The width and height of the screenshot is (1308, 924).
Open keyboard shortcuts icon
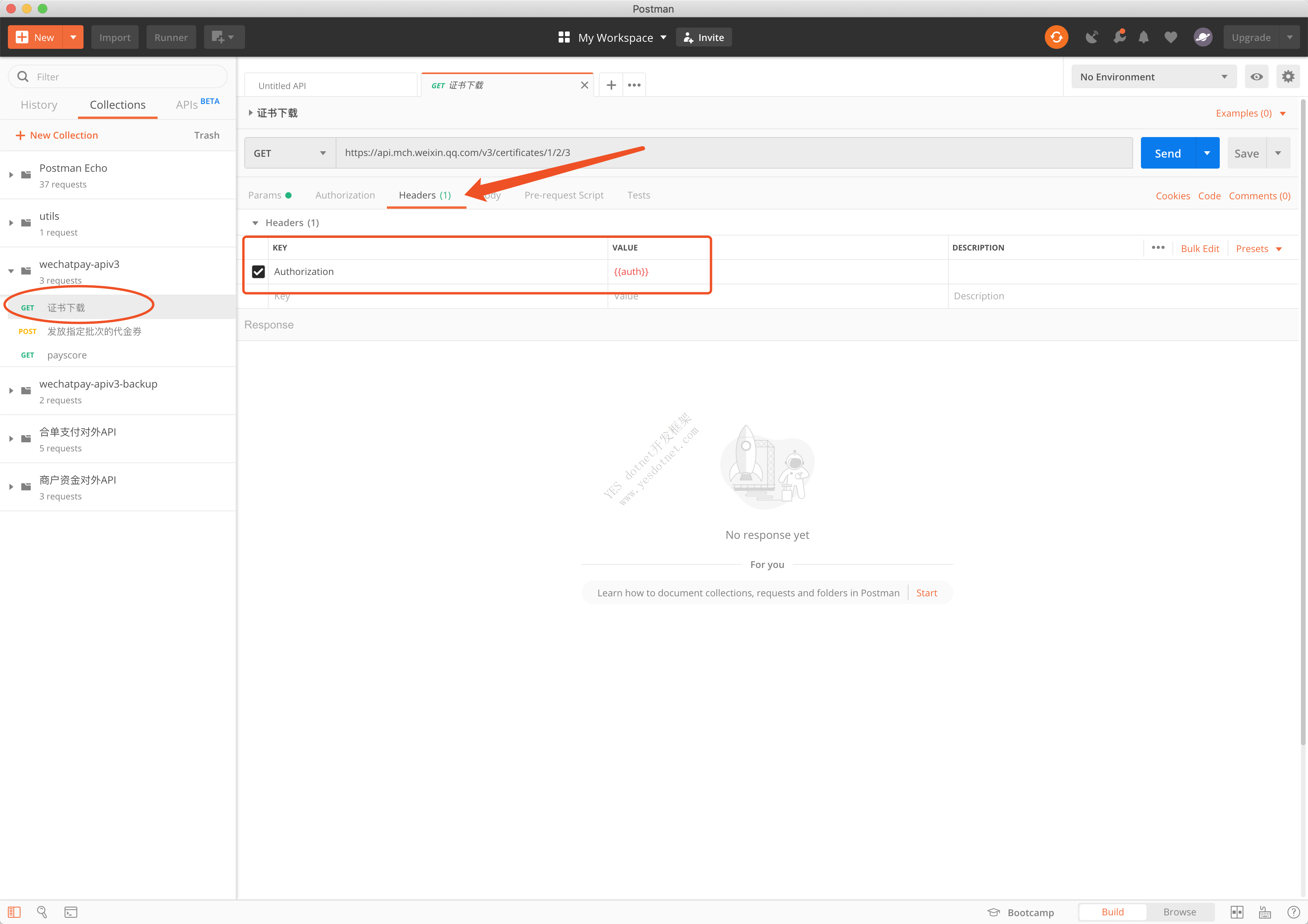tap(1265, 912)
